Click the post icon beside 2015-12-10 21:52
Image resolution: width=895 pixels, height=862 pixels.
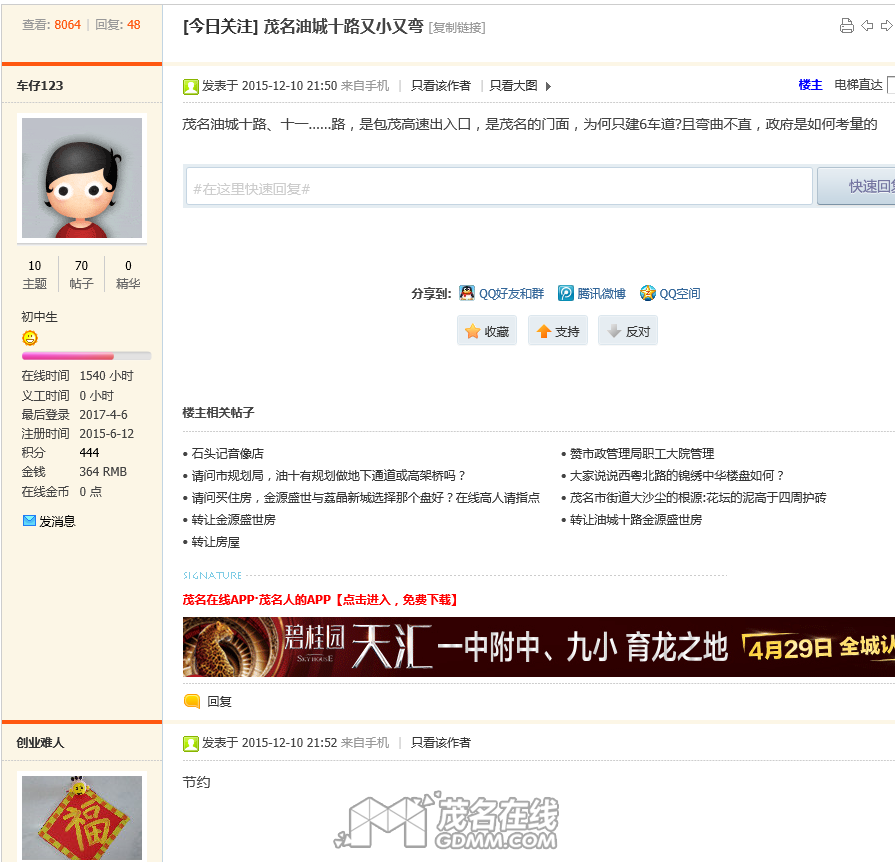click(x=191, y=743)
